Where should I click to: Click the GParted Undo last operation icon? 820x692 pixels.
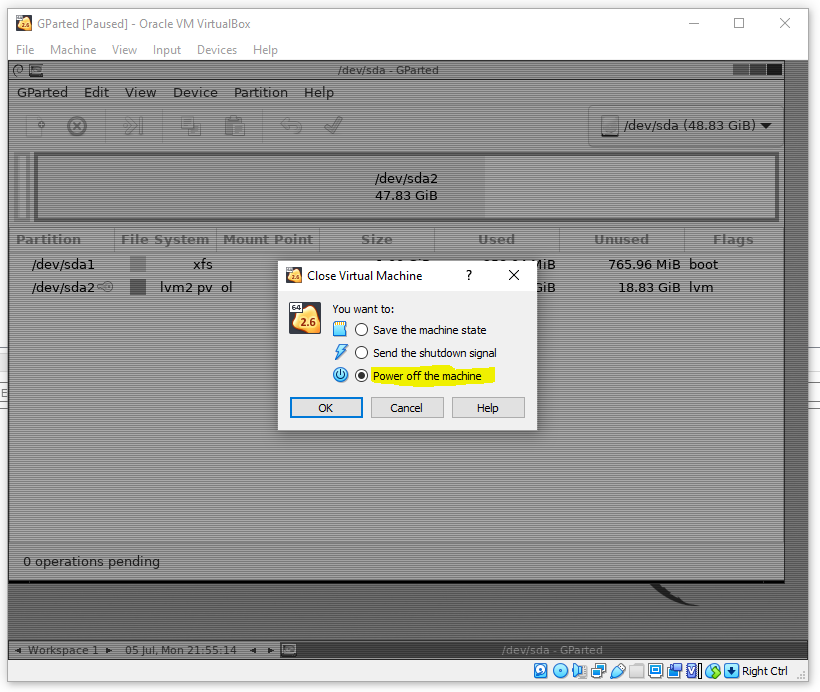tap(291, 126)
